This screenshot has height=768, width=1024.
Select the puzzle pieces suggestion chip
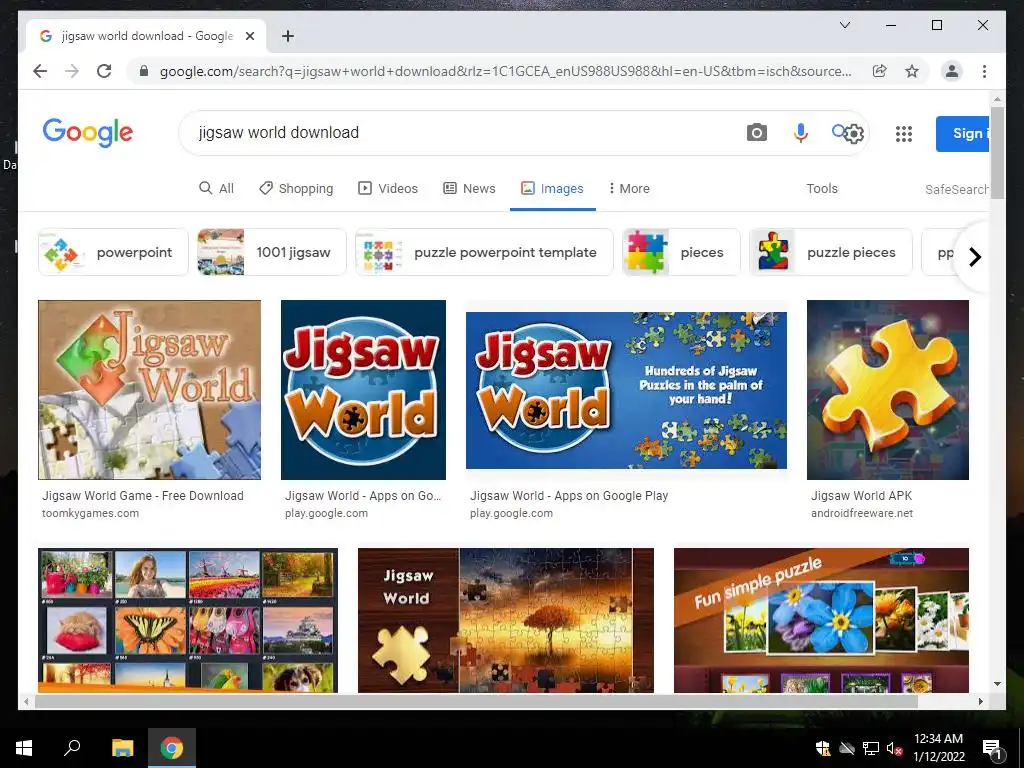pyautogui.click(x=830, y=252)
